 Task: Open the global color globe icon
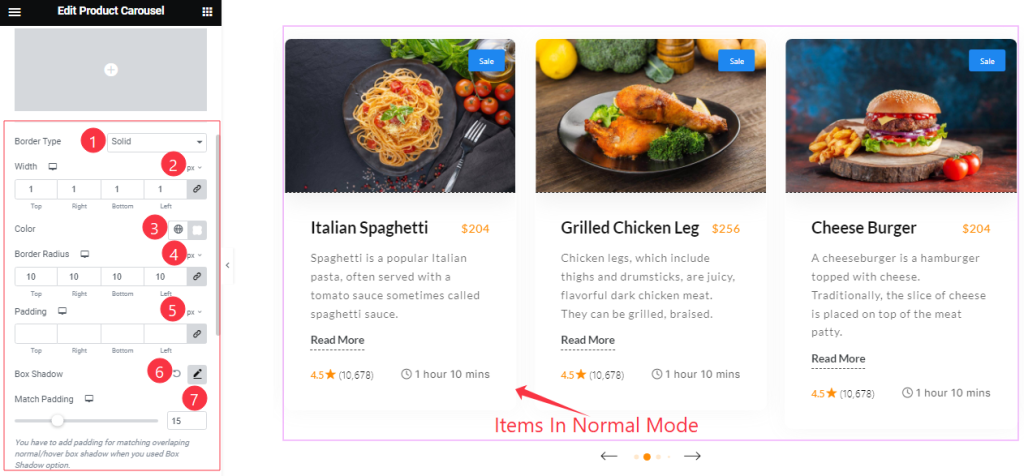point(178,229)
